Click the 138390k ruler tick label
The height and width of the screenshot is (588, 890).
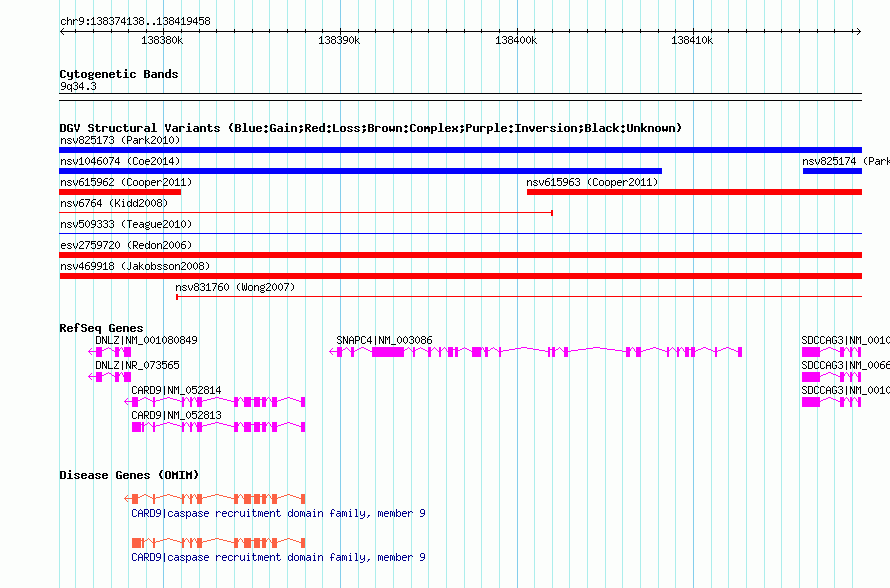tap(339, 40)
